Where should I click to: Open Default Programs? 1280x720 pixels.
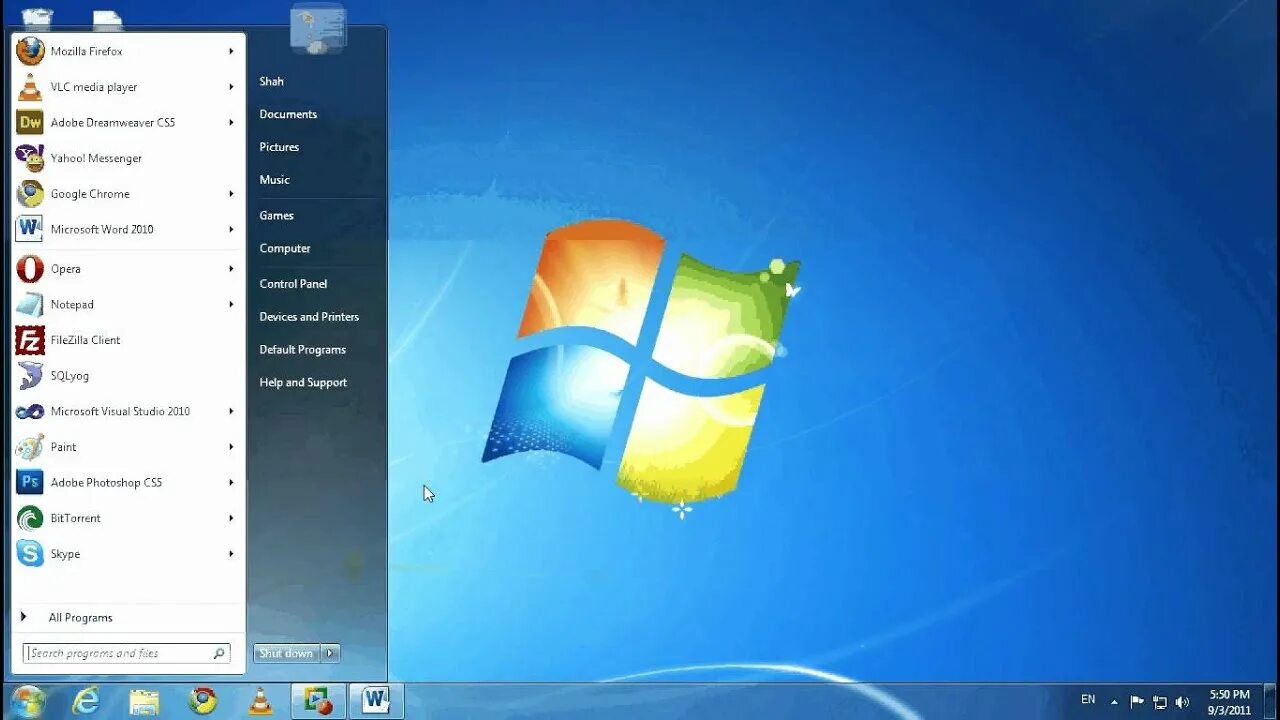point(302,350)
